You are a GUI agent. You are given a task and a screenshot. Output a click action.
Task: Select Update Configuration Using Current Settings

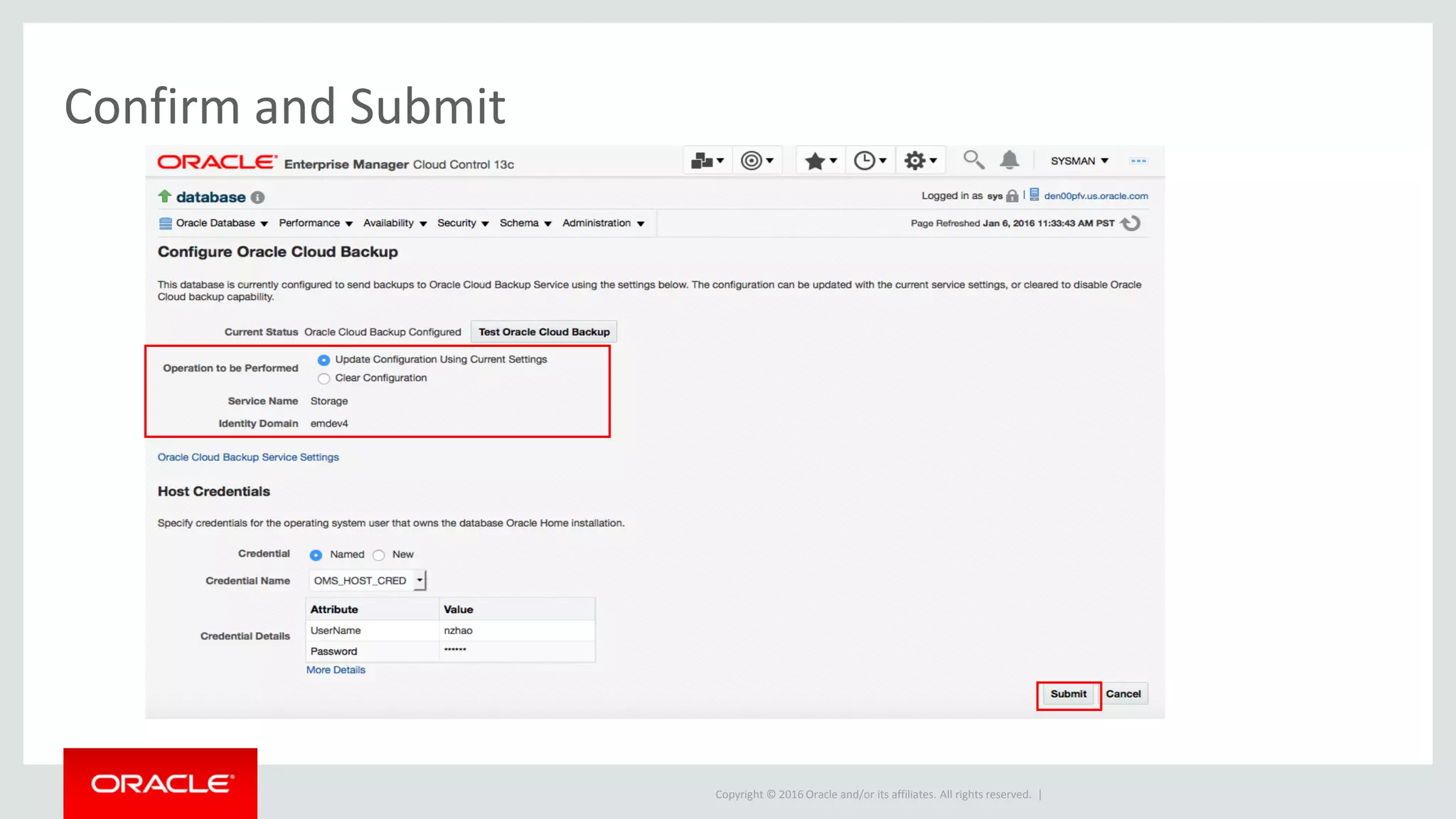click(x=323, y=360)
